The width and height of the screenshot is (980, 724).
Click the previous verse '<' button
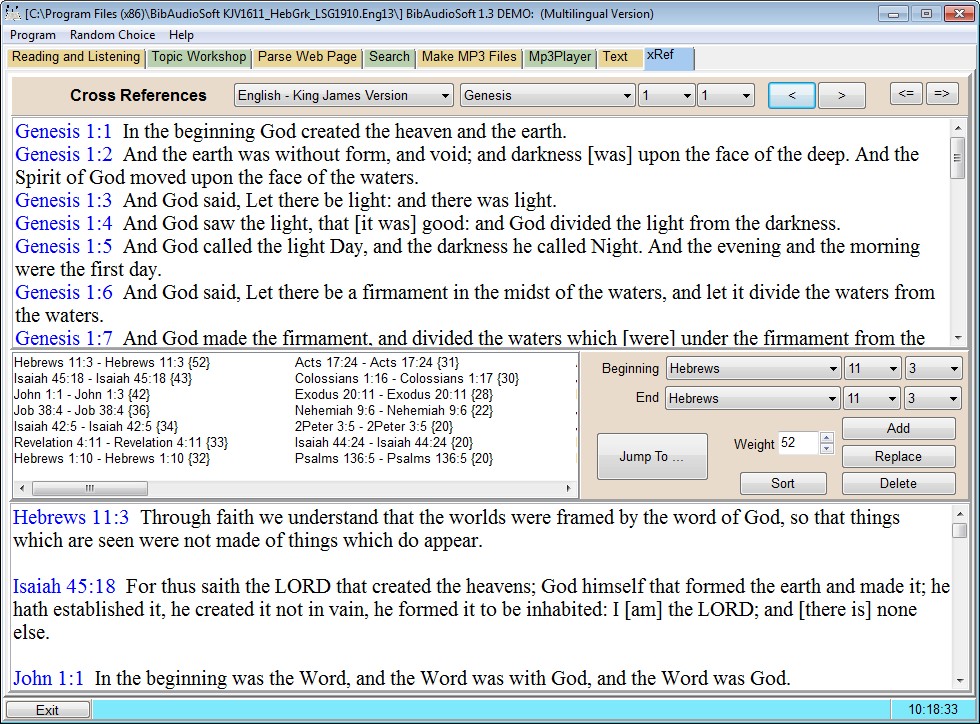click(792, 95)
